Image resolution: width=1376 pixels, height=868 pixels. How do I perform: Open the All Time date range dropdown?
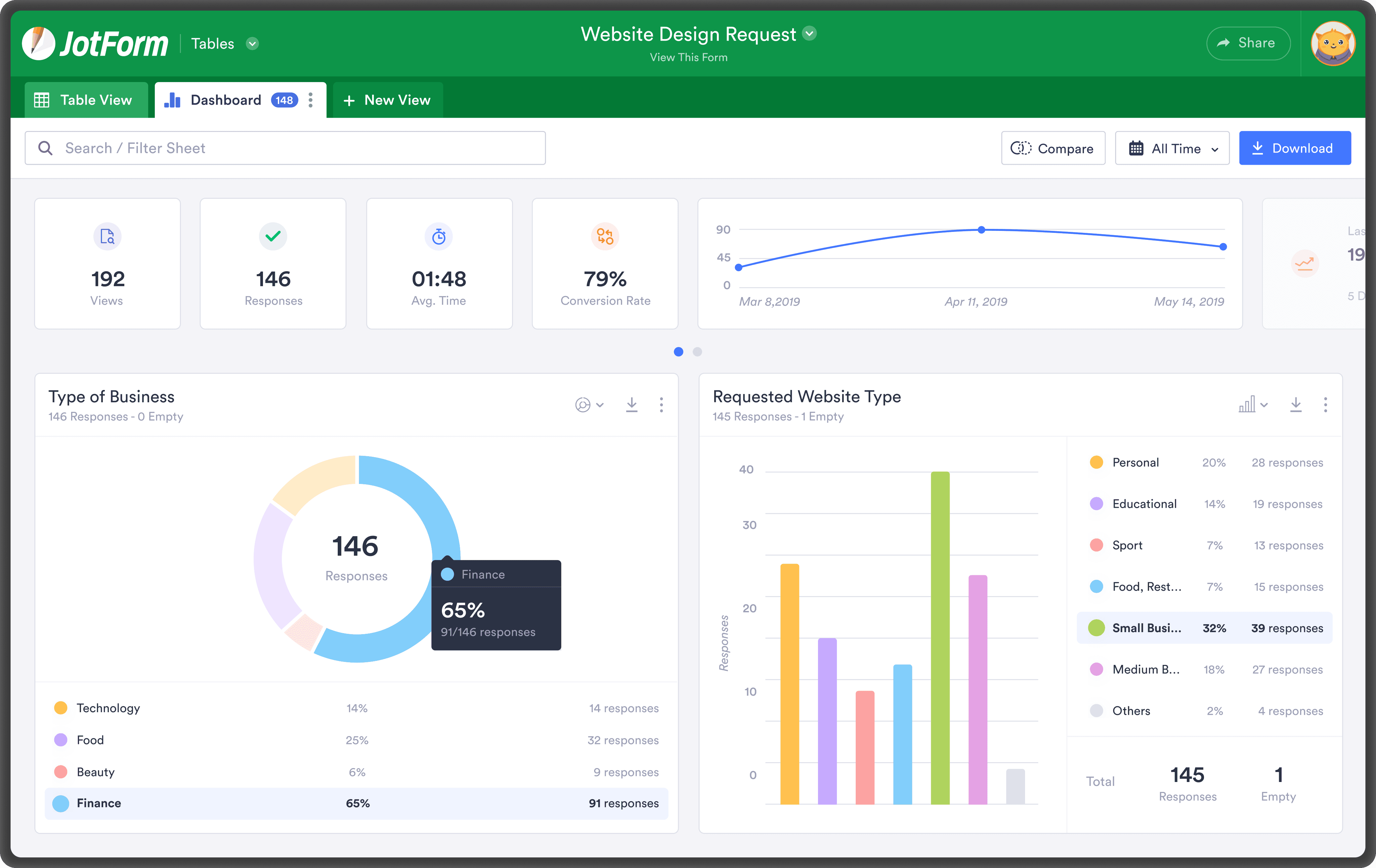point(1172,149)
